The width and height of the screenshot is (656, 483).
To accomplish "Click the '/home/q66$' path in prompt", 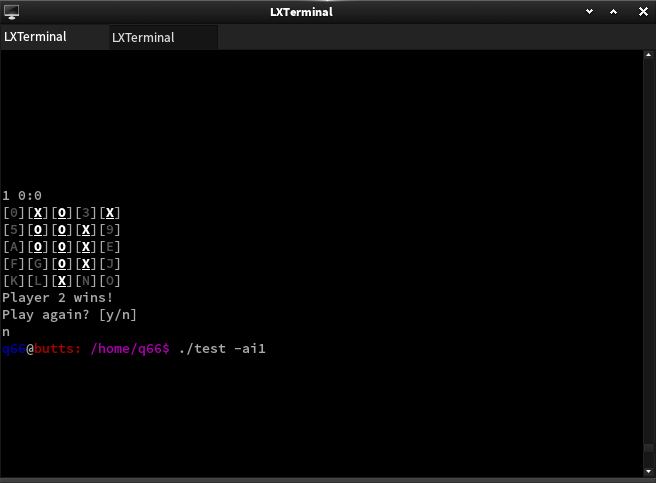I will (130, 349).
